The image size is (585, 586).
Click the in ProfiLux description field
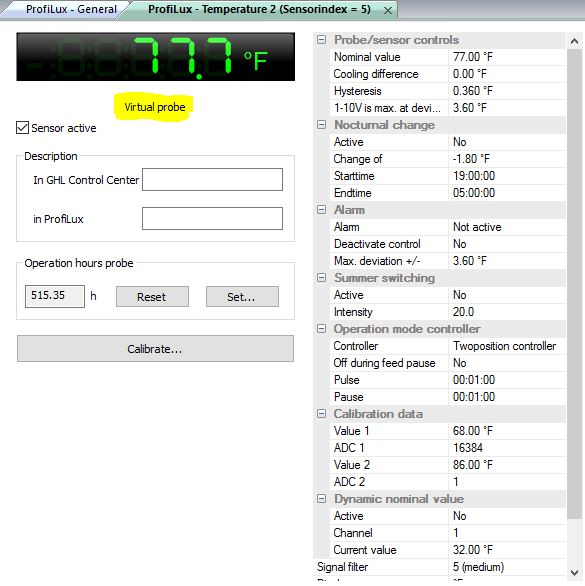click(x=212, y=218)
